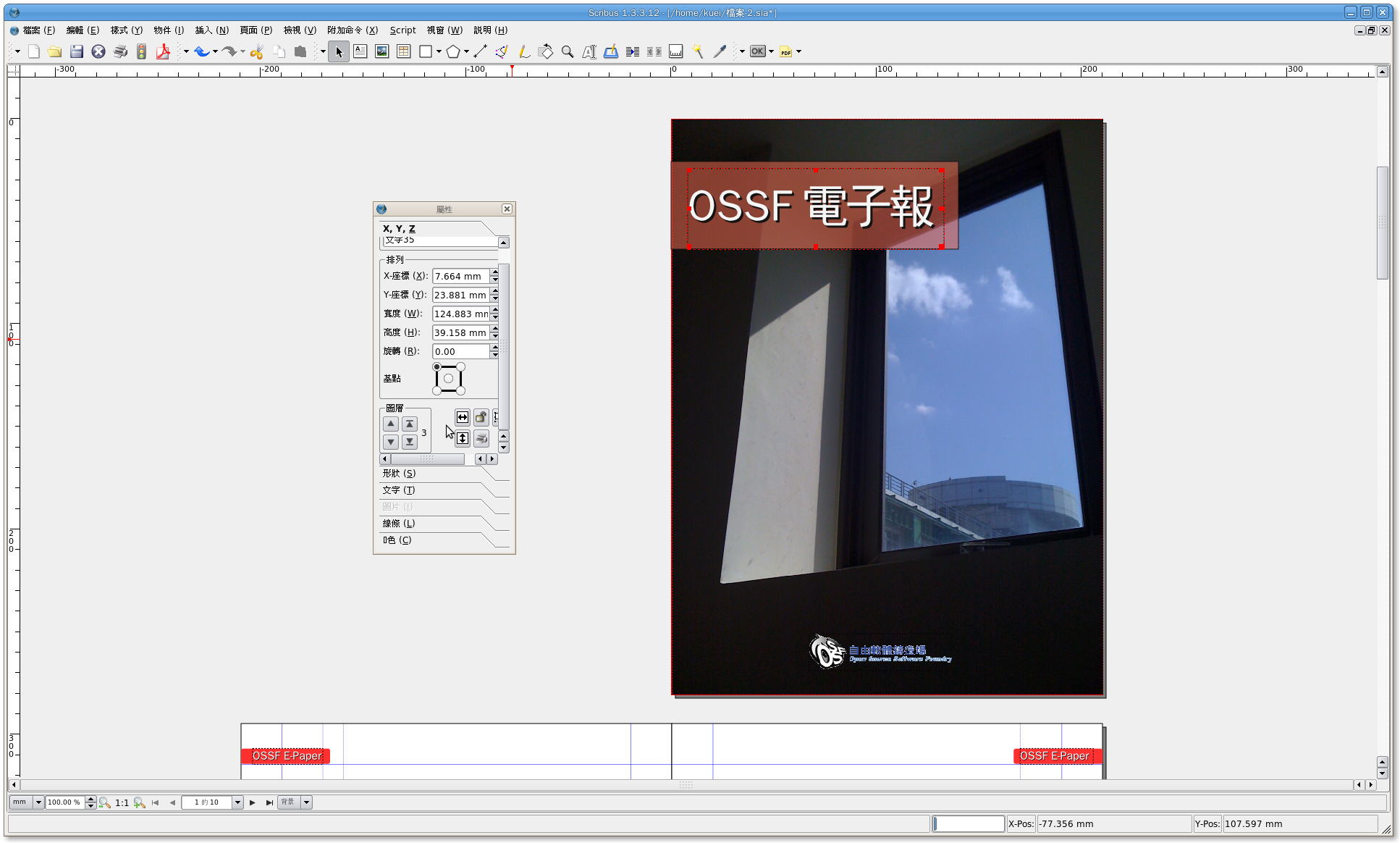Click Save as PDF icon
Image resolution: width=1400 pixels, height=843 pixels.
click(164, 51)
